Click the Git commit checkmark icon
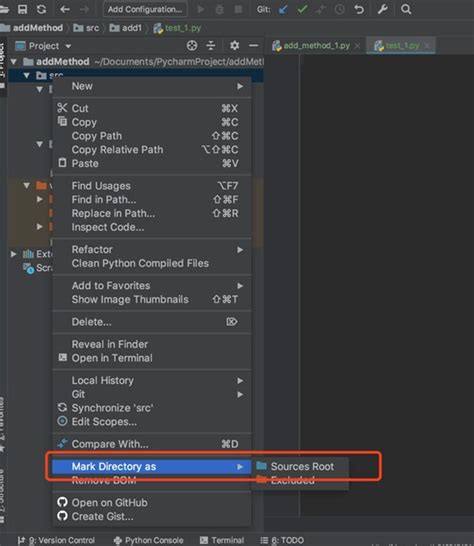474x546 pixels. 302,9
